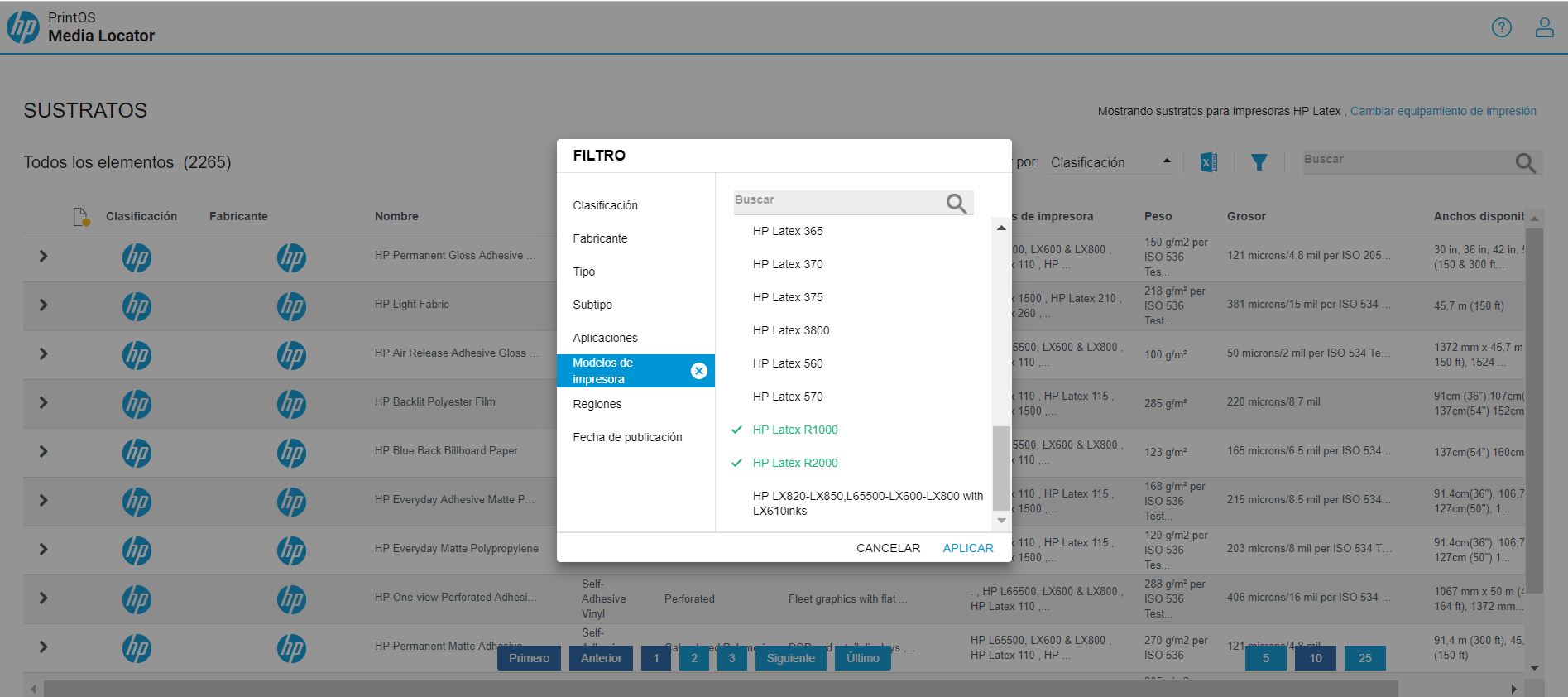Click document icon in table header
1568x697 pixels.
tap(81, 217)
